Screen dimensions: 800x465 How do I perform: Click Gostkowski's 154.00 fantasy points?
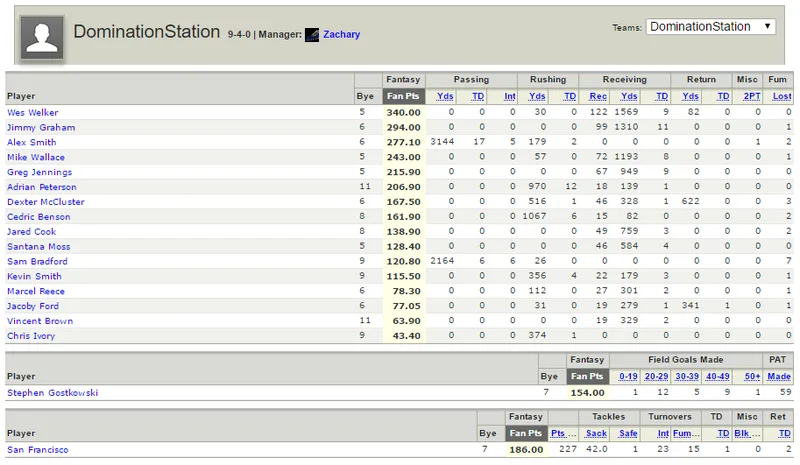tap(587, 393)
